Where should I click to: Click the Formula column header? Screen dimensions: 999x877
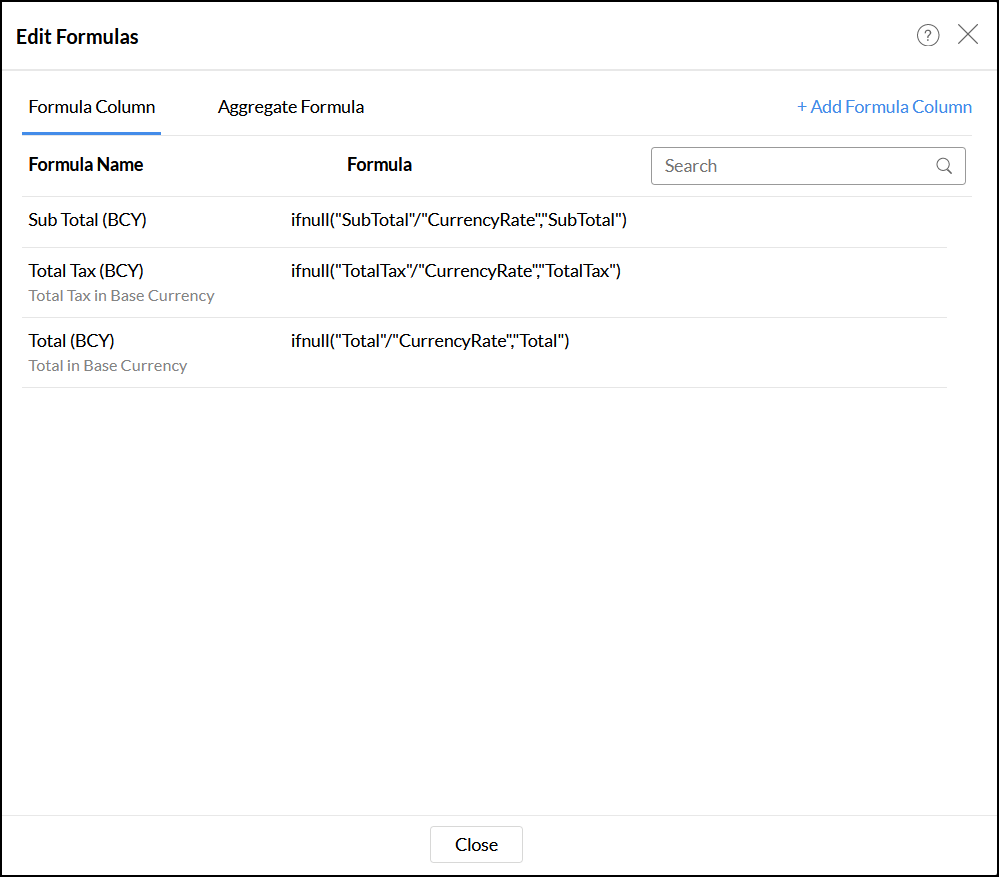[379, 165]
